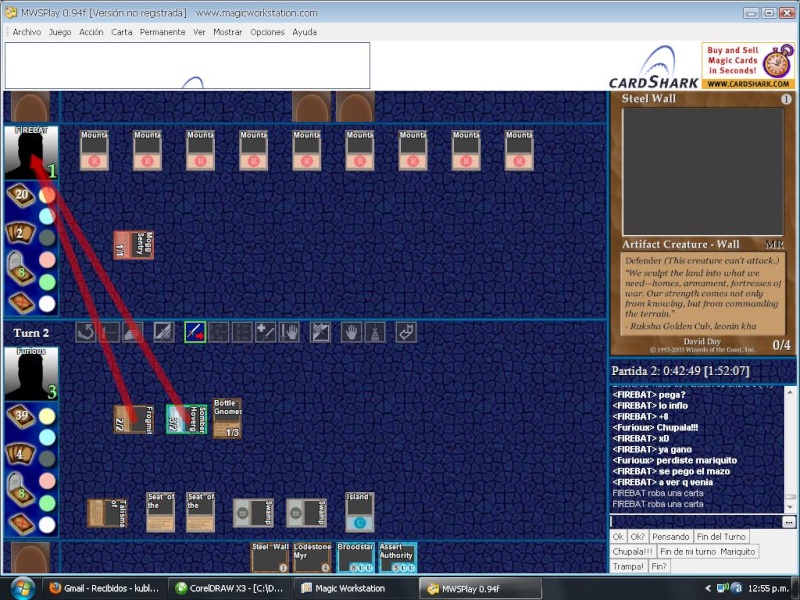Click the chat message input field
Viewport: 800px width, 600px height.
[696, 522]
